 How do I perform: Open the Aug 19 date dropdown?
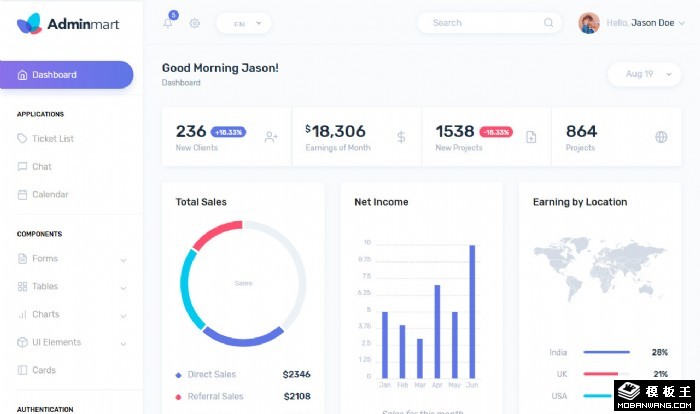[645, 74]
